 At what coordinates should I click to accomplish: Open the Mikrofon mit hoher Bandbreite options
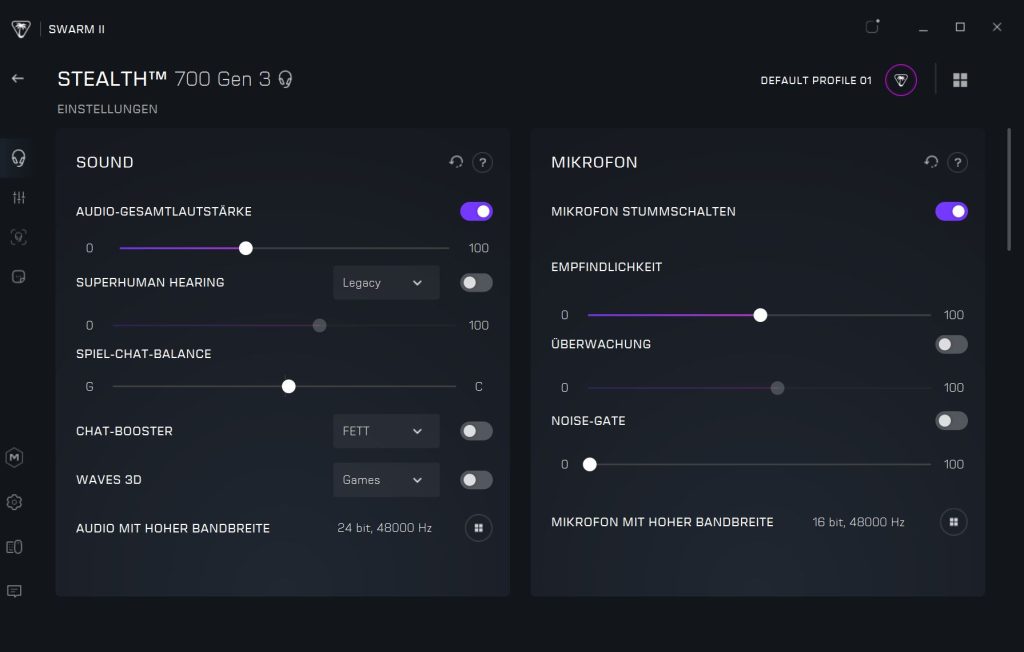(x=954, y=522)
